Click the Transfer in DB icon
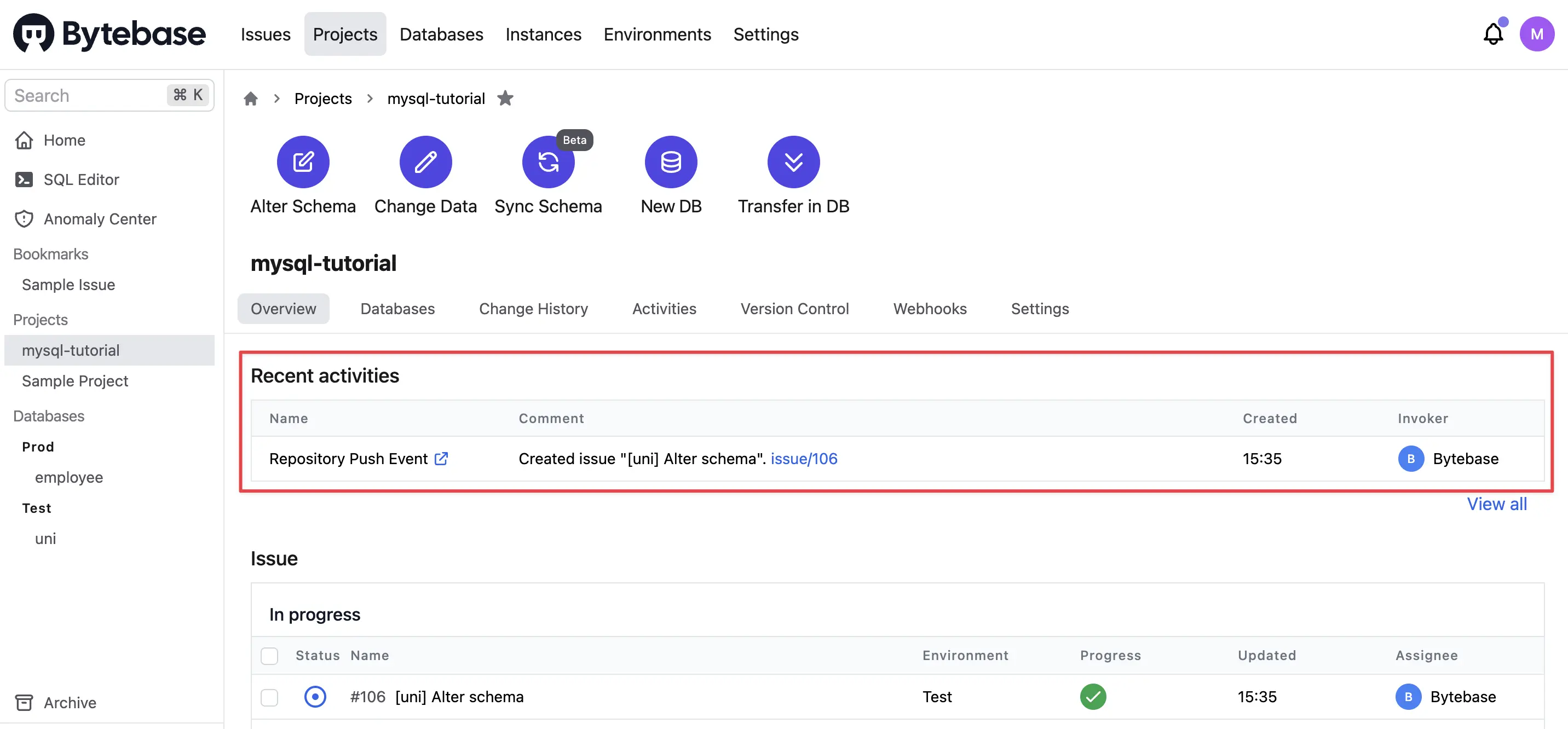The height and width of the screenshot is (729, 1568). pyautogui.click(x=793, y=162)
